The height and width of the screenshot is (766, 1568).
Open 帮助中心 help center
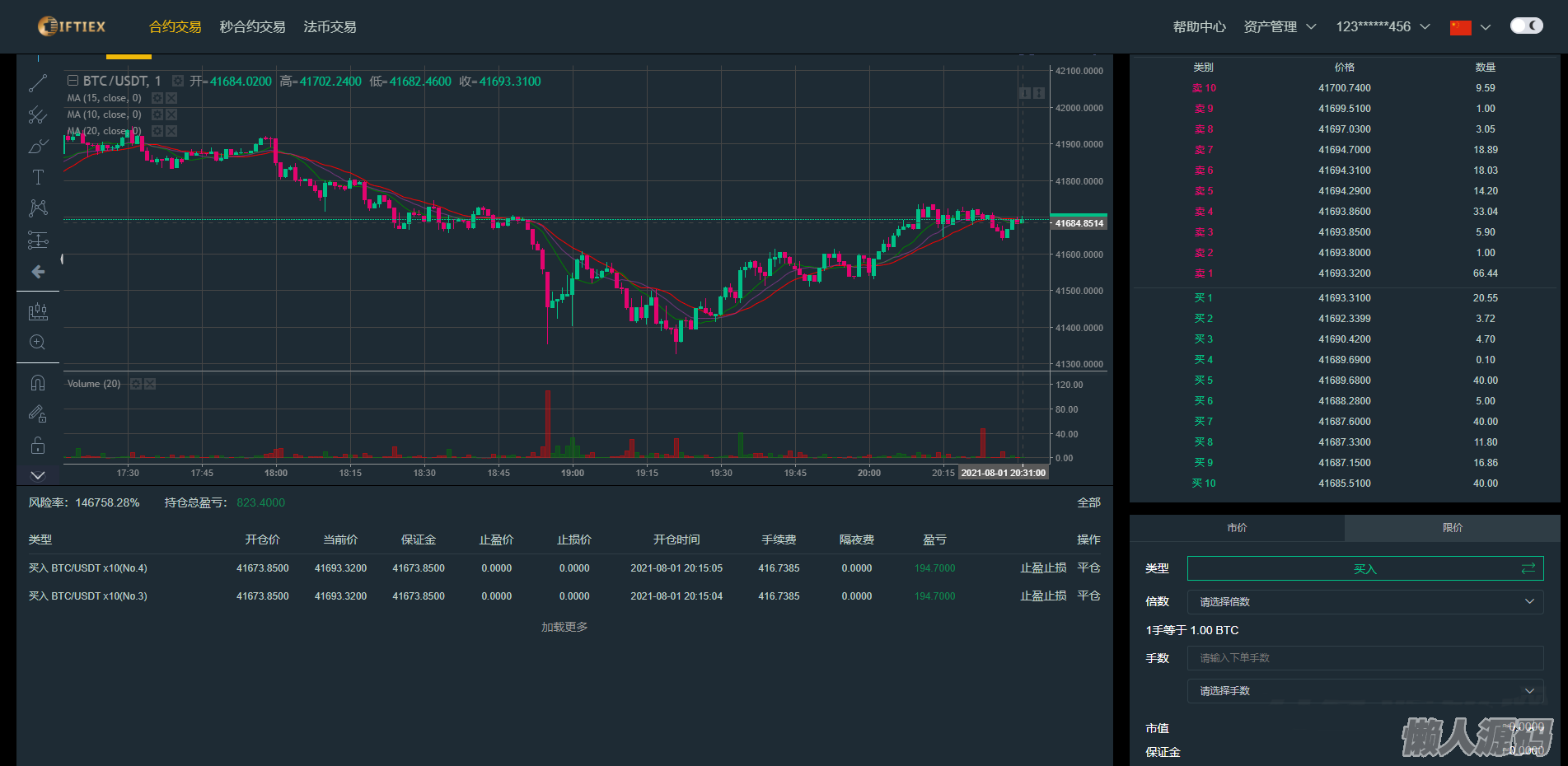pyautogui.click(x=1199, y=27)
